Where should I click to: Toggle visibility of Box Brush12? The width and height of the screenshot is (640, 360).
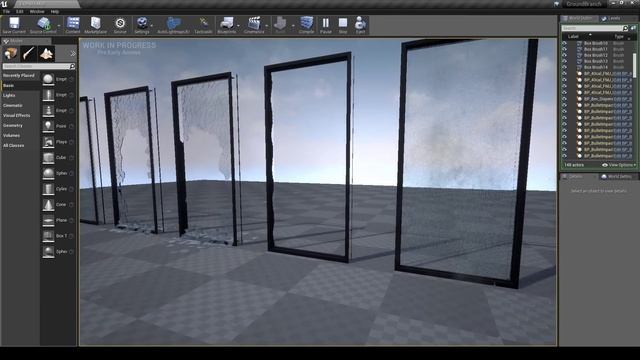coord(564,55)
